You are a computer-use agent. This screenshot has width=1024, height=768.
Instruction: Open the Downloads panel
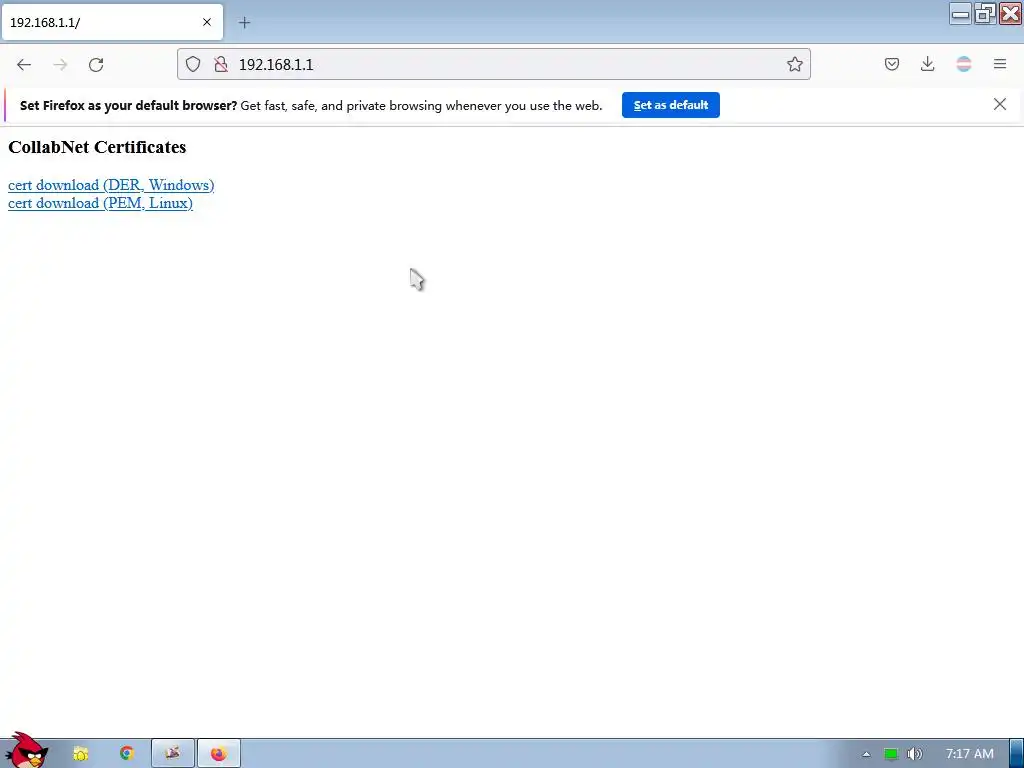coord(927,64)
